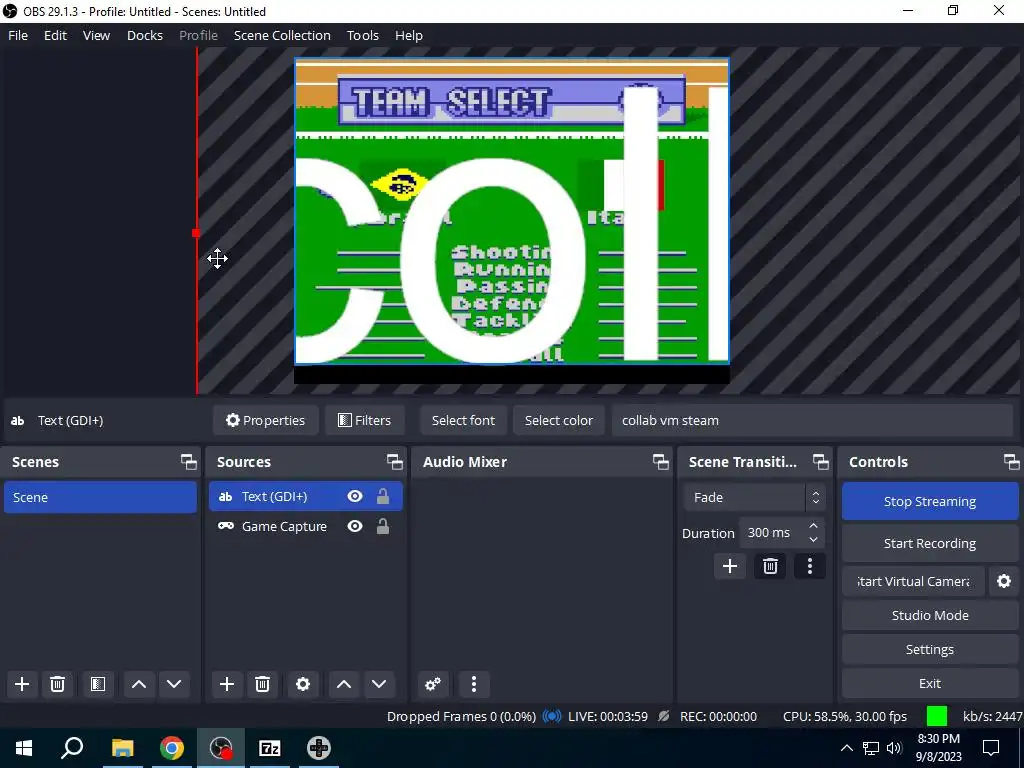Open Chrome from the taskbar
Viewport: 1024px width, 768px height.
[172, 748]
